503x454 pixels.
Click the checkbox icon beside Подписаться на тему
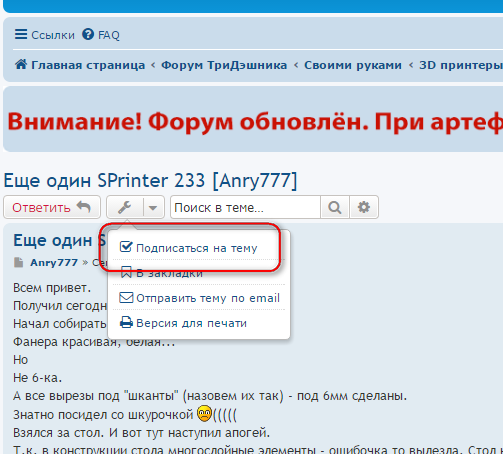tap(126, 247)
